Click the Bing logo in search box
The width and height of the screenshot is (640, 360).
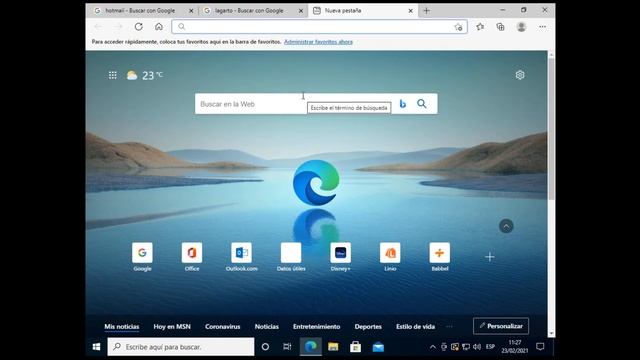403,104
